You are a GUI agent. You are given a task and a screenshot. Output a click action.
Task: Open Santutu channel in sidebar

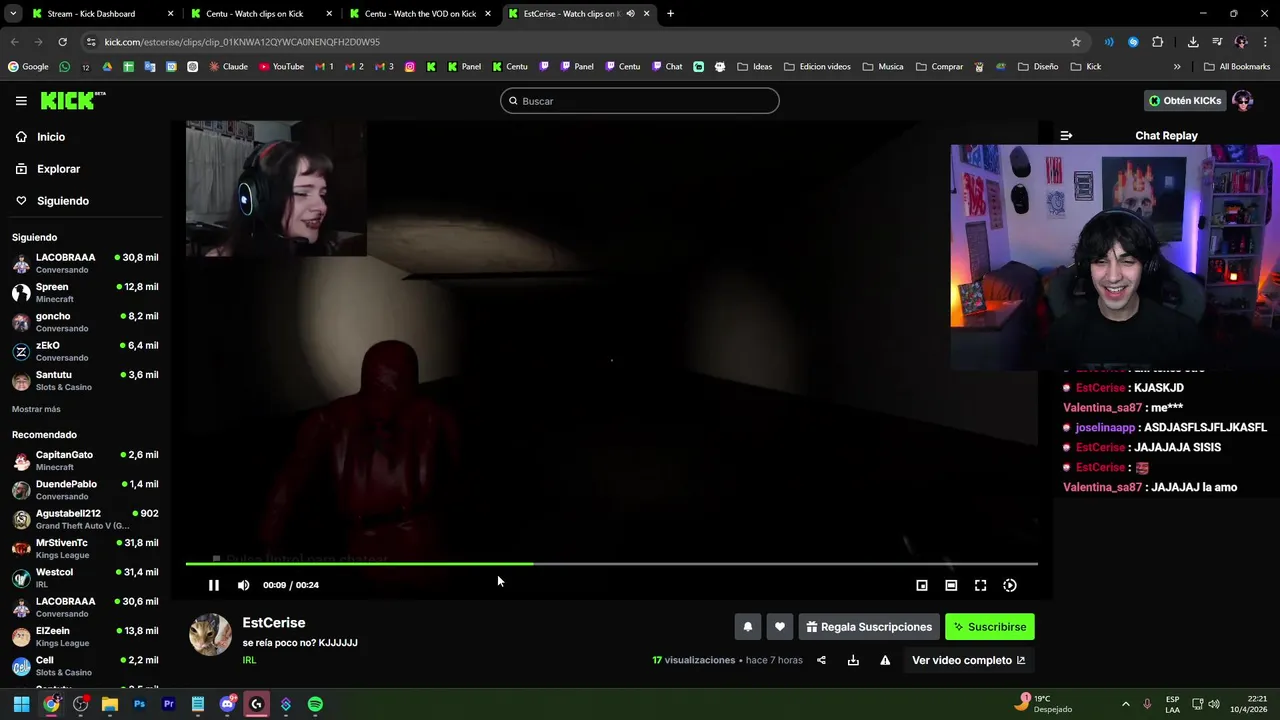[x=85, y=380]
